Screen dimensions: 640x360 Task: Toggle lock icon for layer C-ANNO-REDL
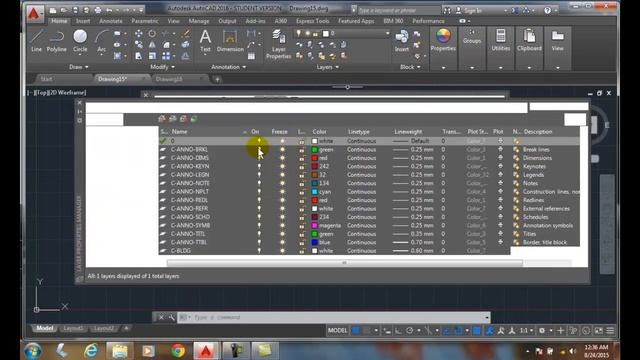pos(302,200)
